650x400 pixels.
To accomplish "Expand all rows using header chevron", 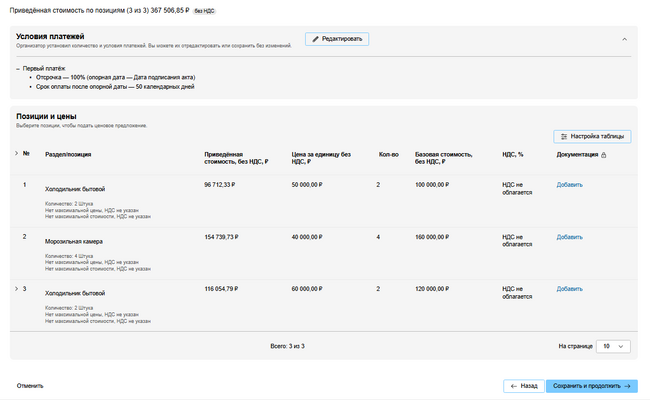I will click(16, 154).
